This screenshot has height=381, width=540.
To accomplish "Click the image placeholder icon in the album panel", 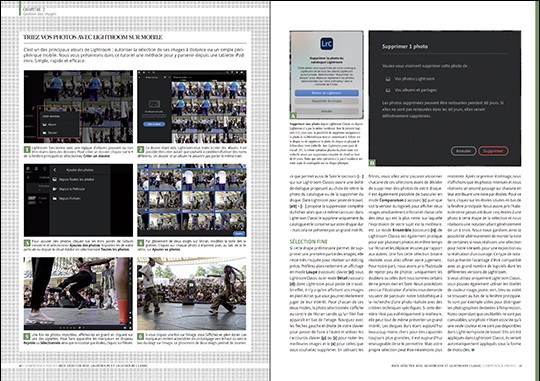I will [x=154, y=104].
